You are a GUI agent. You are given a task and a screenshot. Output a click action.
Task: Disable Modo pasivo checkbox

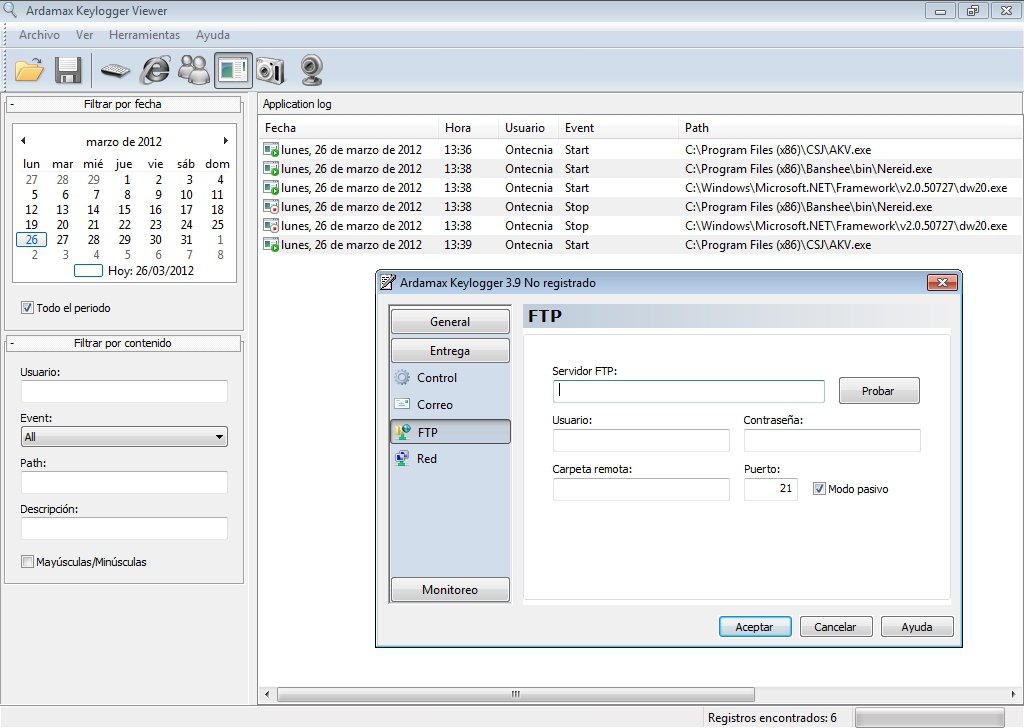point(819,488)
